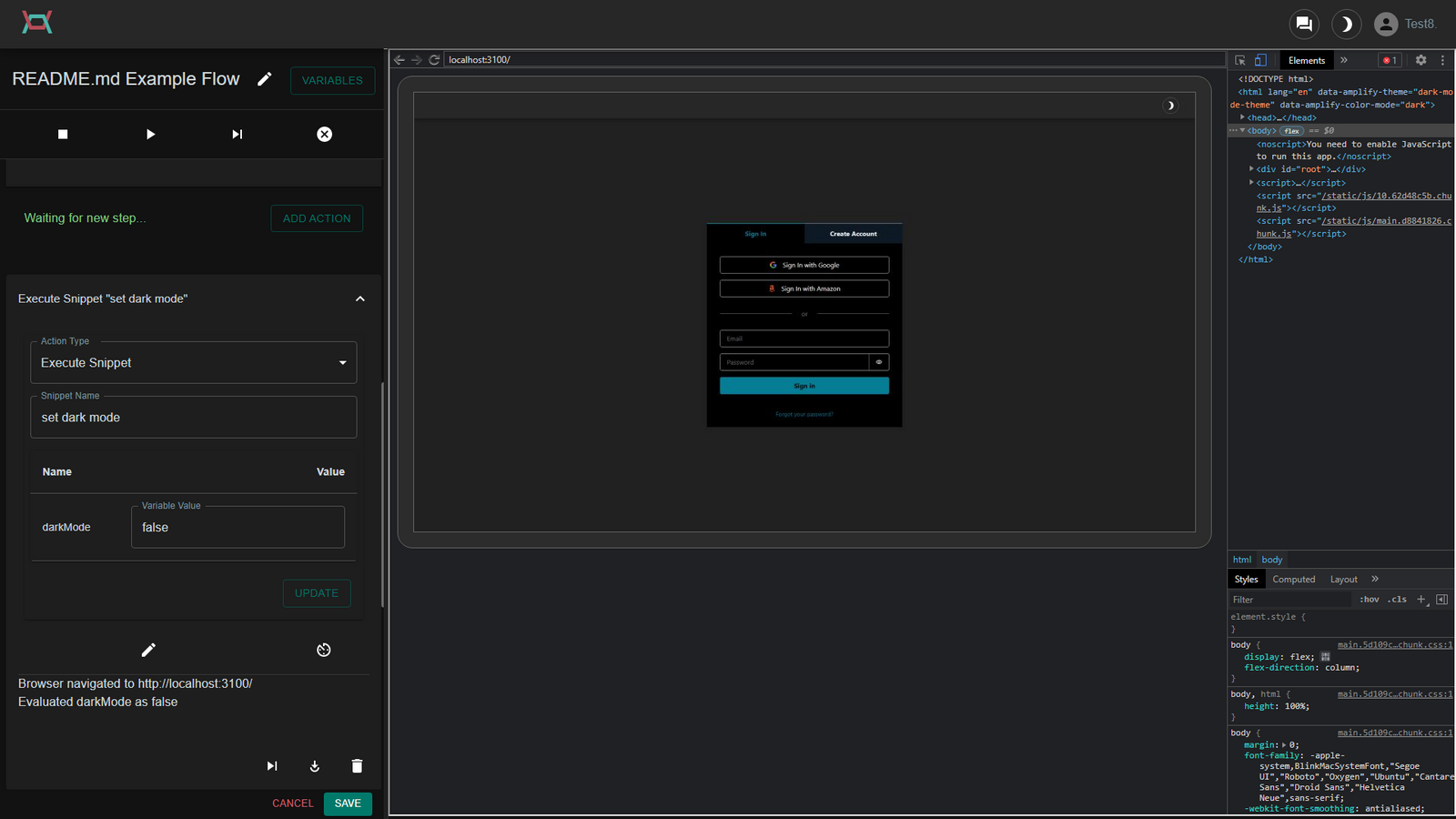Expand the head element in the DOM tree
Image resolution: width=1456 pixels, height=819 pixels.
(1242, 117)
